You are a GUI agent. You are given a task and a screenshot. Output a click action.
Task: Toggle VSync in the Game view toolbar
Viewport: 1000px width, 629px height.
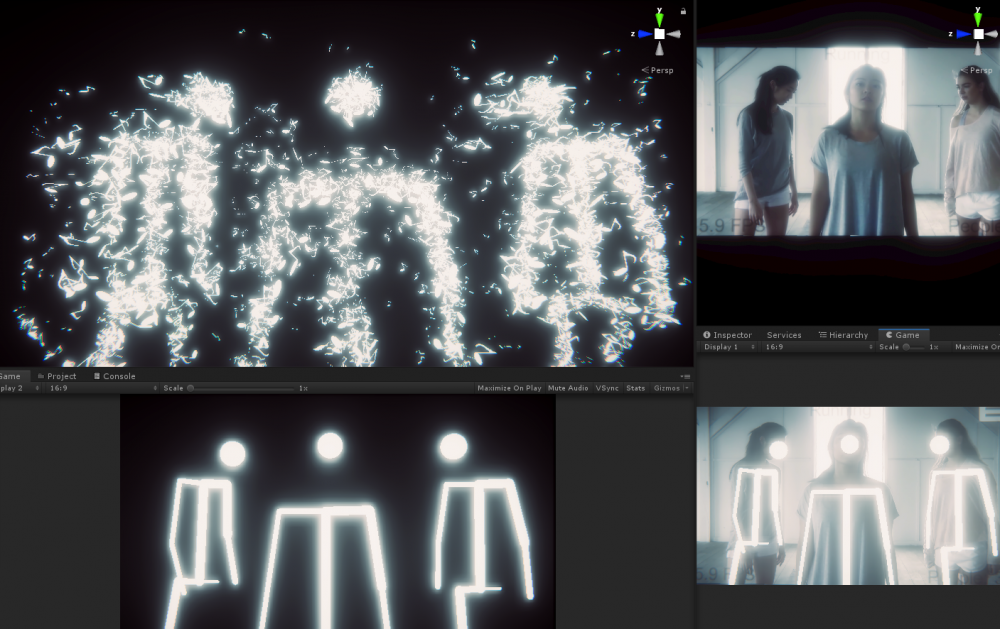tap(607, 388)
